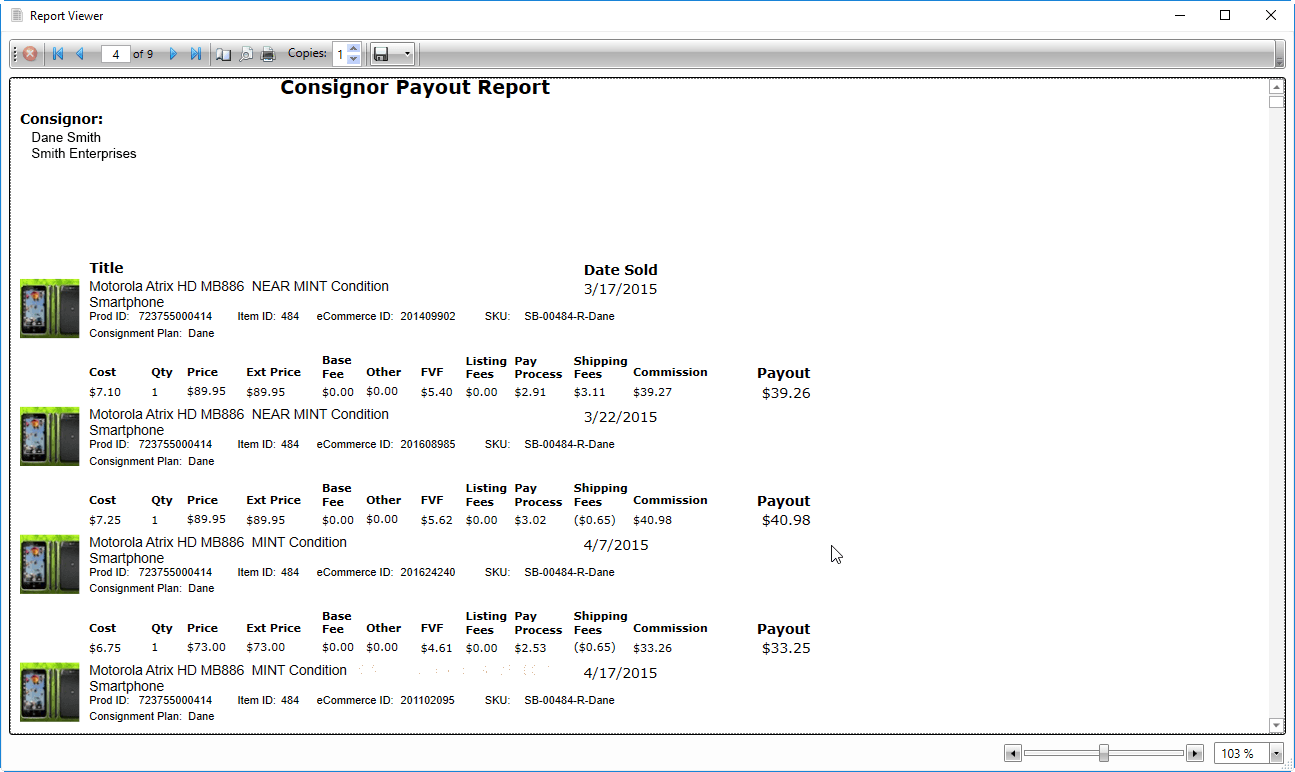
Task: Print the report using printer icon
Action: point(268,54)
